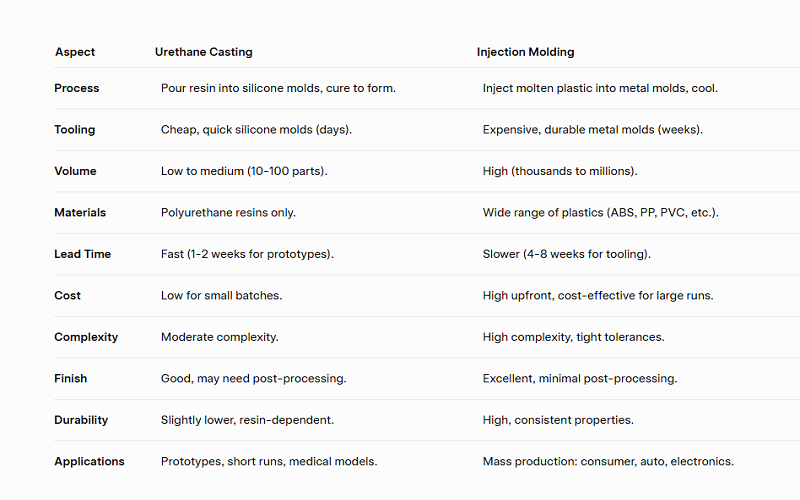Image resolution: width=800 pixels, height=500 pixels.
Task: Select 'High complexity, tight tolerances' cell
Action: tap(573, 337)
